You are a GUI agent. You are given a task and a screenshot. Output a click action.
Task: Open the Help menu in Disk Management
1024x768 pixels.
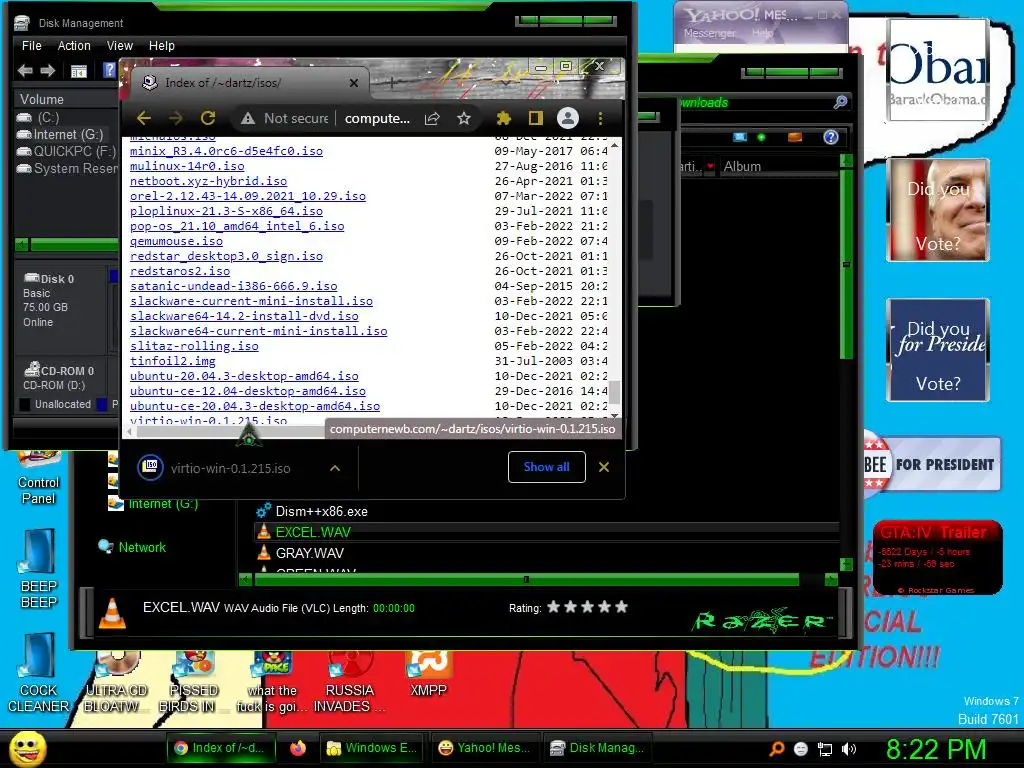tap(161, 46)
